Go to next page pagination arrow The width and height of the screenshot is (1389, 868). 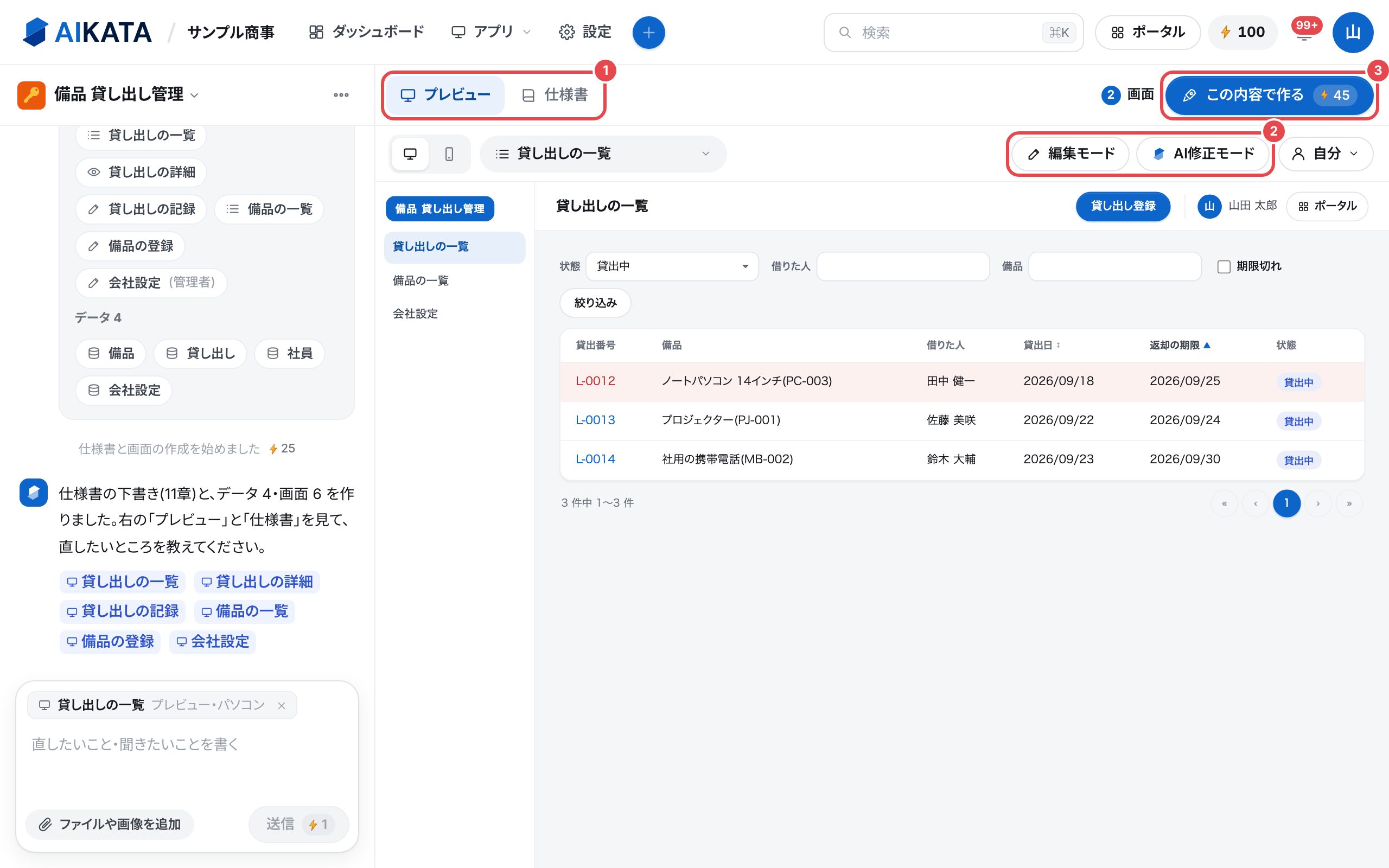coord(1318,503)
